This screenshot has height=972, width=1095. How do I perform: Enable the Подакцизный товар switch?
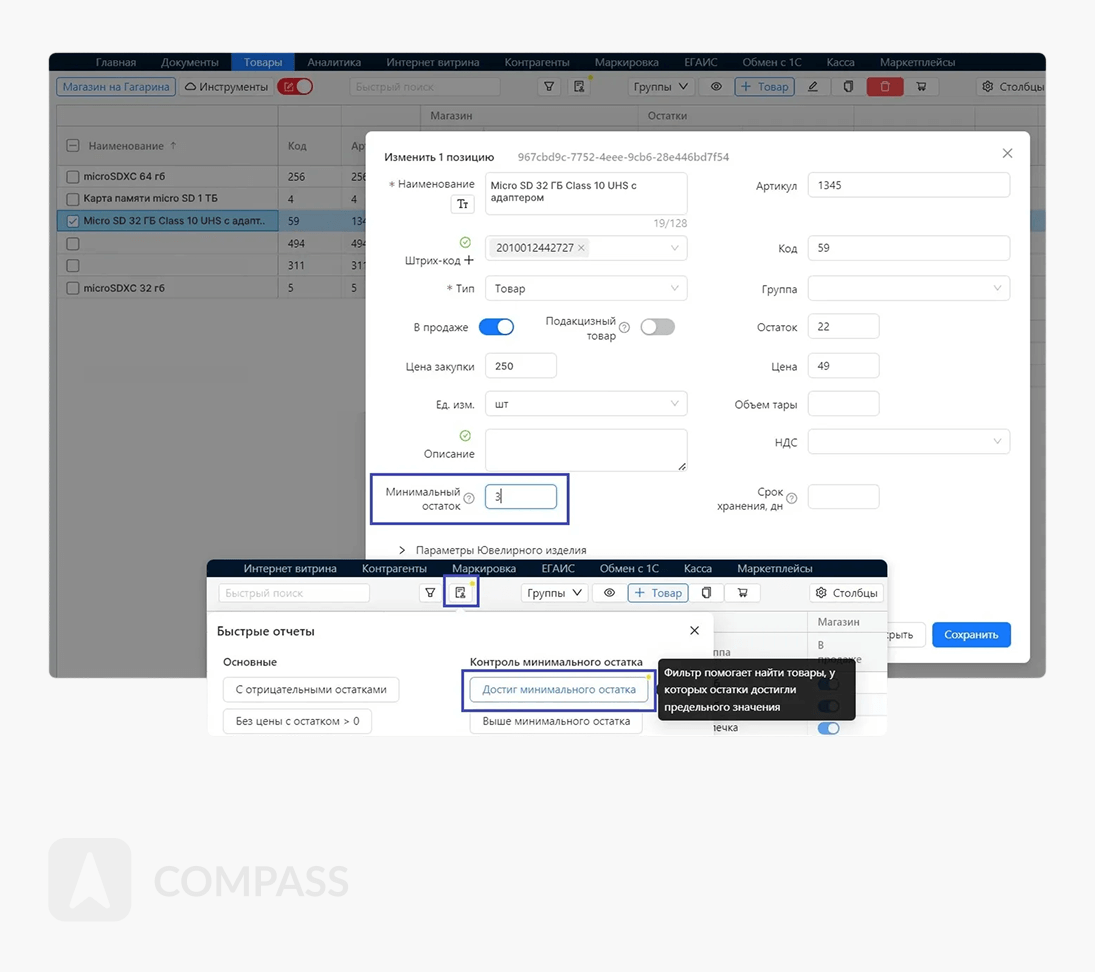pos(657,327)
